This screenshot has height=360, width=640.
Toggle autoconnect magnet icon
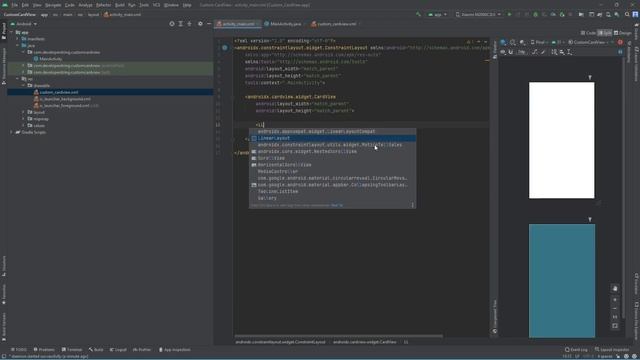click(511, 52)
